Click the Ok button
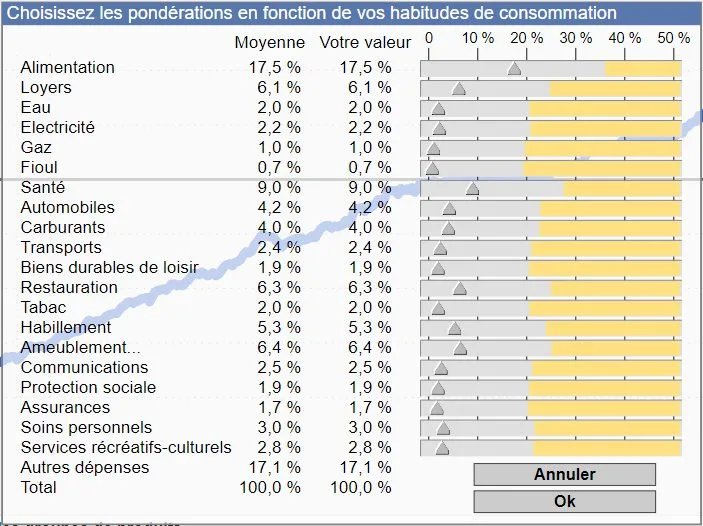The width and height of the screenshot is (703, 526). (x=564, y=501)
